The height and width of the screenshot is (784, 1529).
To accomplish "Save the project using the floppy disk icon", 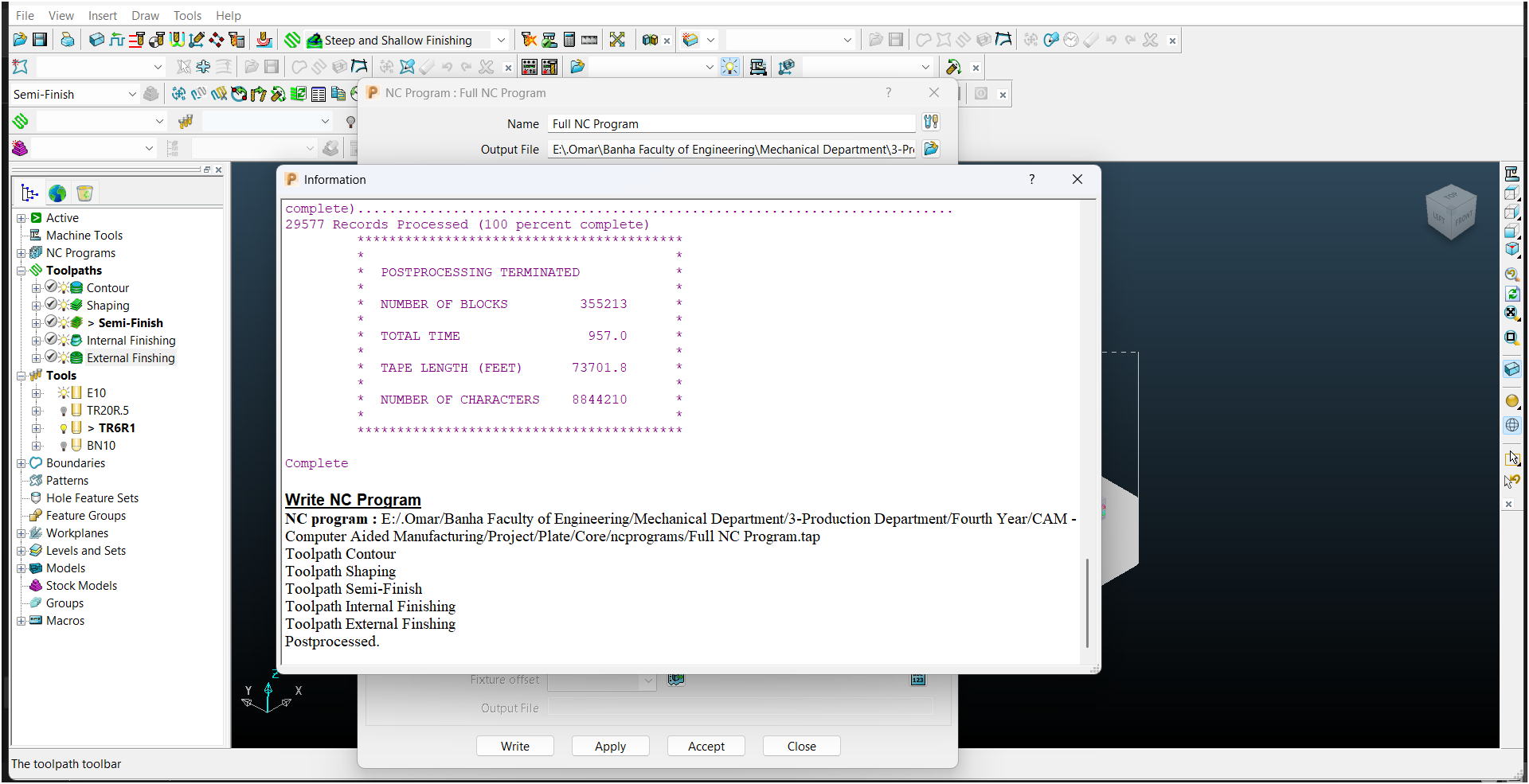I will point(40,40).
